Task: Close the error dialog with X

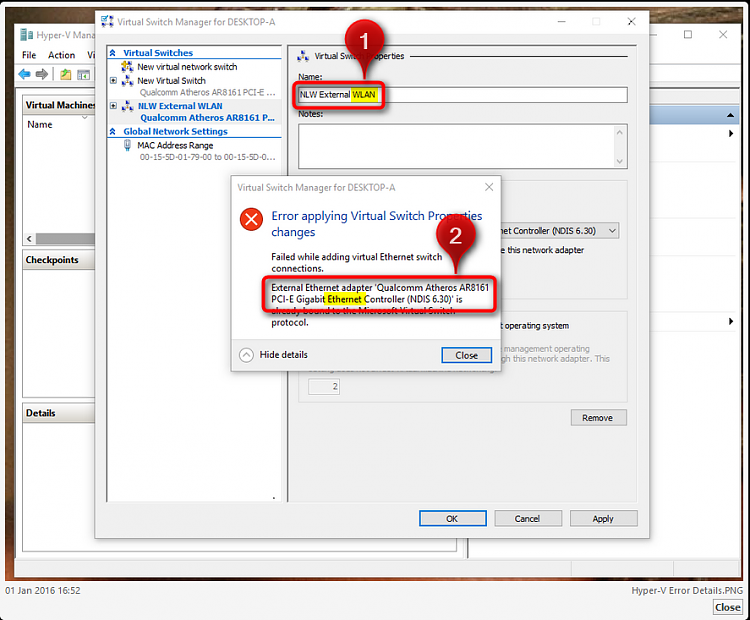Action: (489, 187)
